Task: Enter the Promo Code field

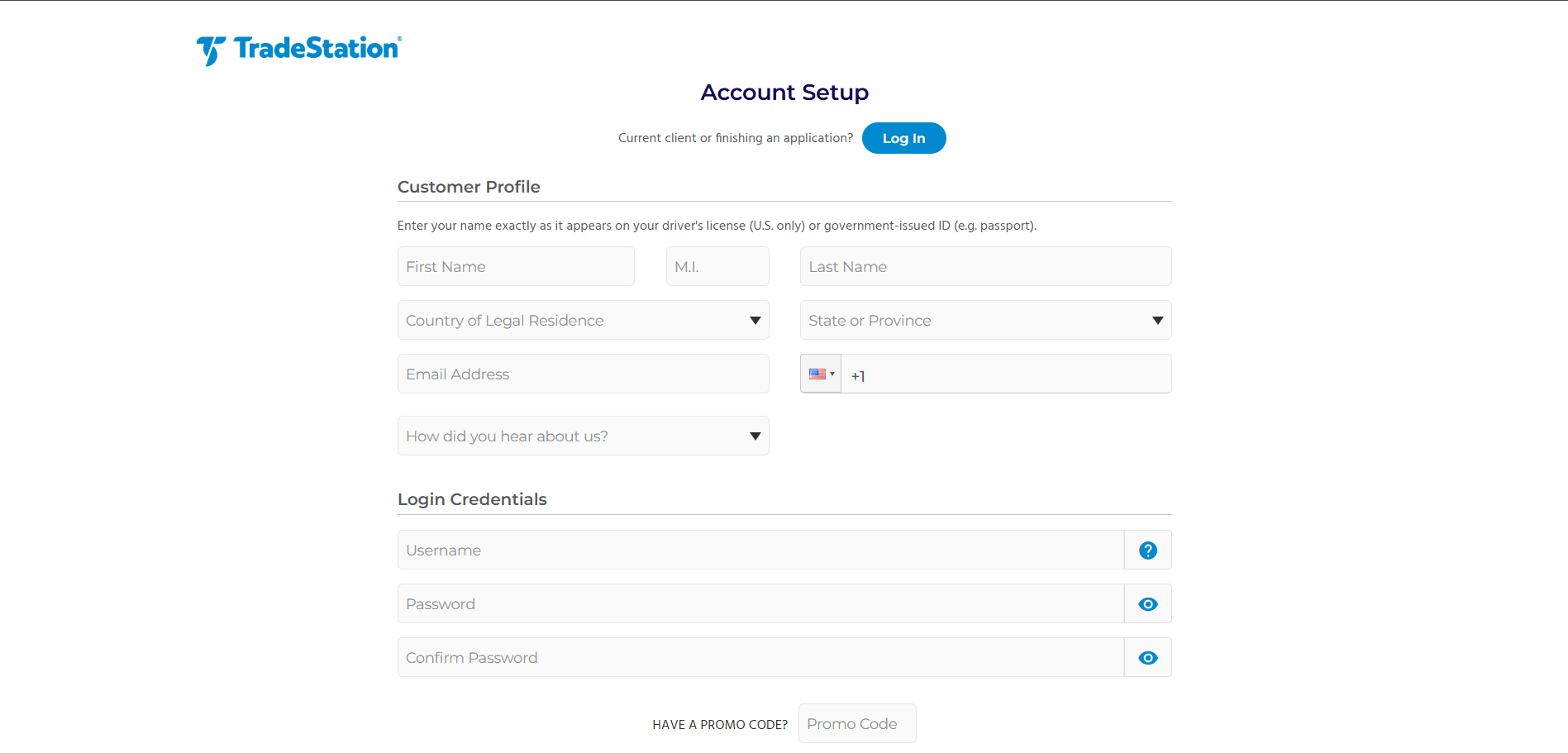Action: point(856,724)
